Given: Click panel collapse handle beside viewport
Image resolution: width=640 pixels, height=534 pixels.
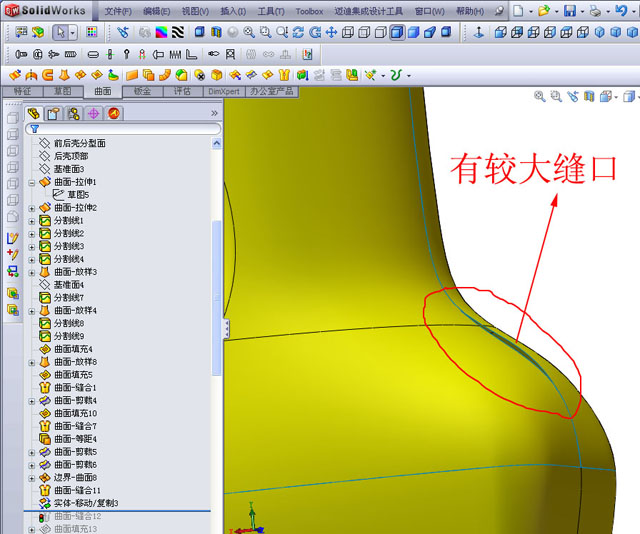Looking at the screenshot, I should coord(227,329).
